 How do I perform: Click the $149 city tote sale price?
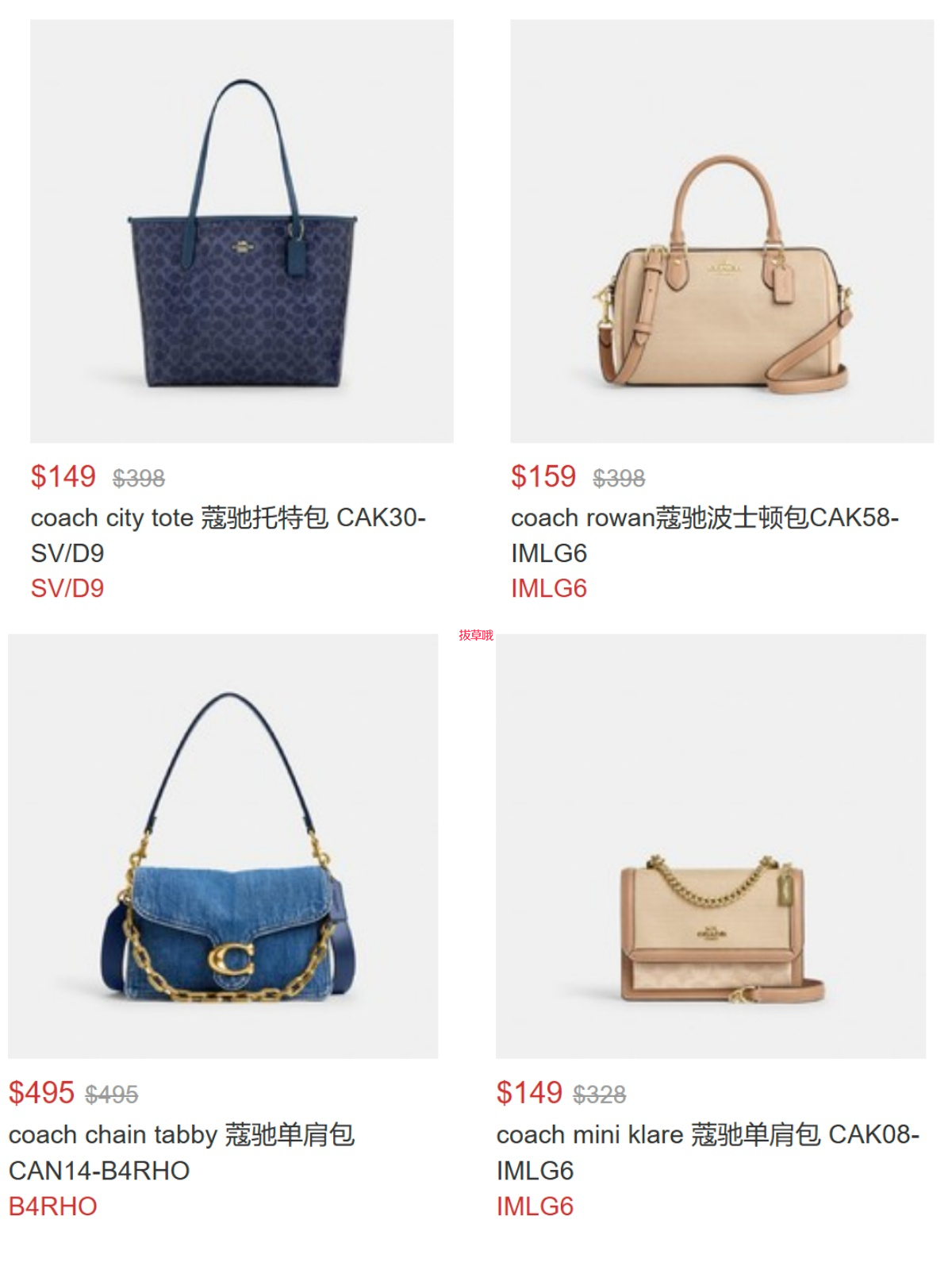click(63, 476)
